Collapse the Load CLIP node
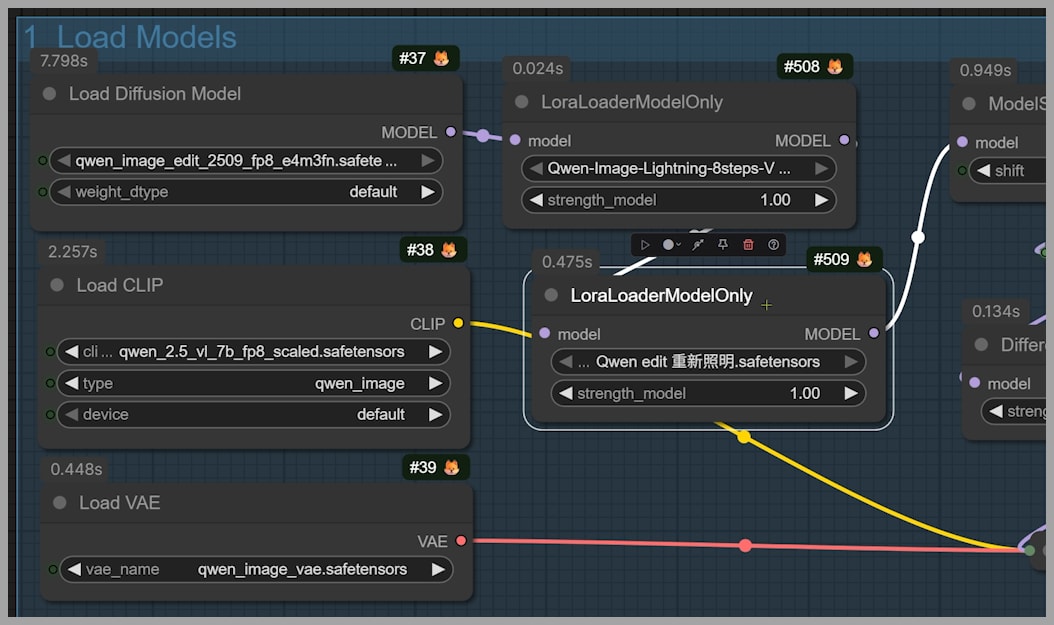1054x625 pixels. (58, 286)
